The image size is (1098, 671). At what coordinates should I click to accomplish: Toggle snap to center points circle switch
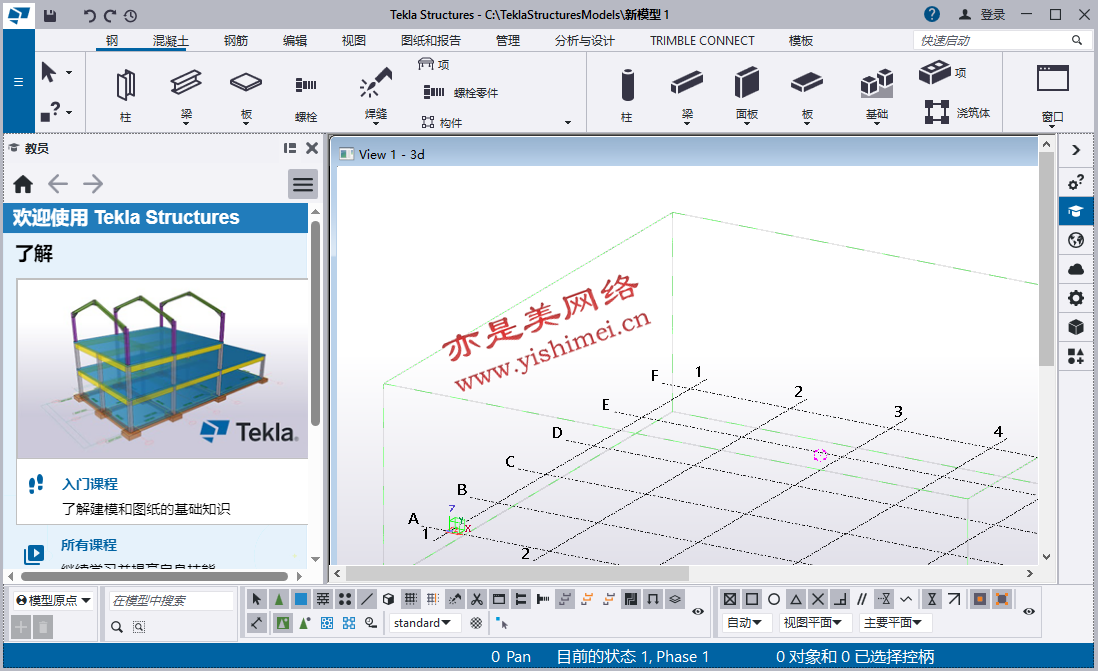[774, 599]
